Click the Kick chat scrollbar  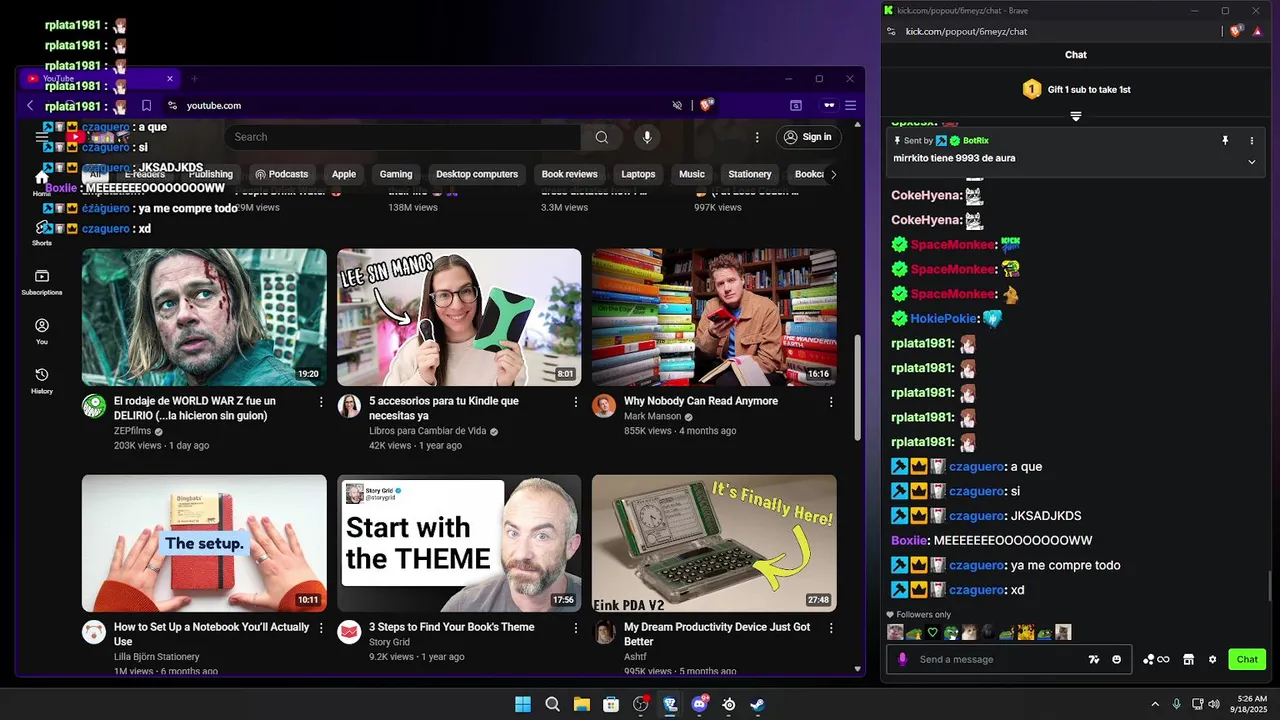point(1269,585)
